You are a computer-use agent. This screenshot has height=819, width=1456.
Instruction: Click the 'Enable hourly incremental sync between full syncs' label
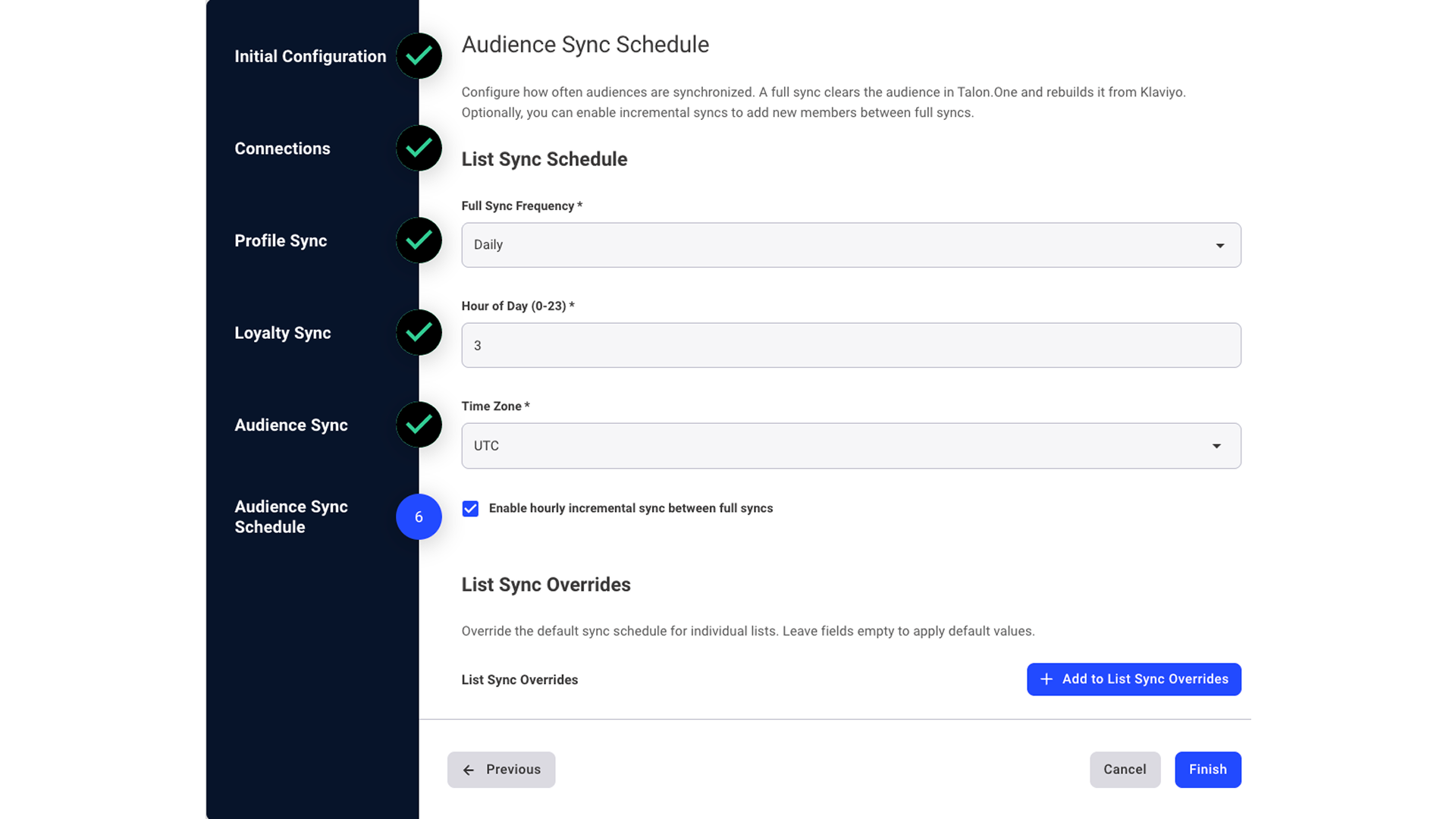(x=631, y=509)
